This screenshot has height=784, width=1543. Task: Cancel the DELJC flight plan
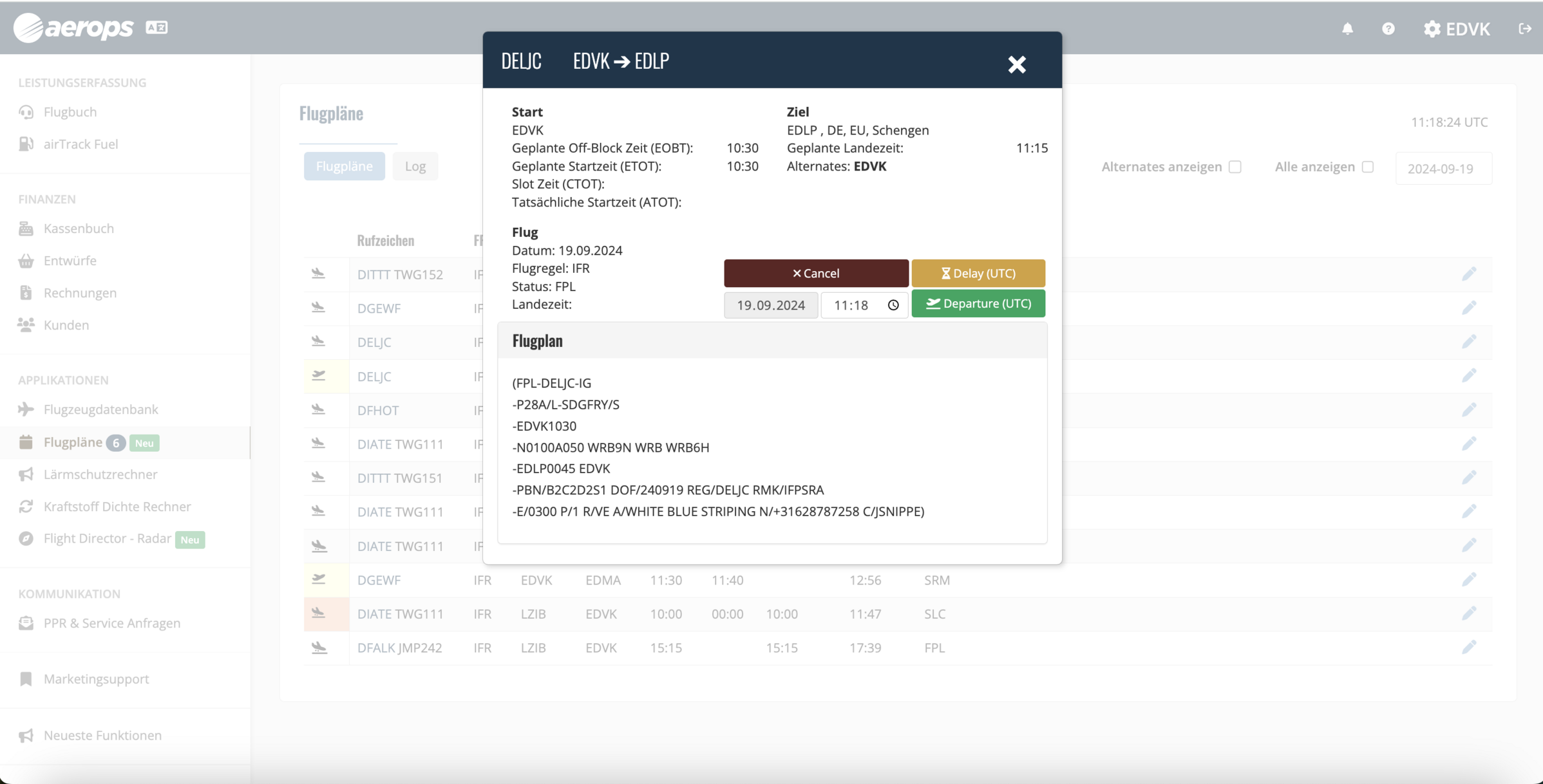(x=816, y=274)
